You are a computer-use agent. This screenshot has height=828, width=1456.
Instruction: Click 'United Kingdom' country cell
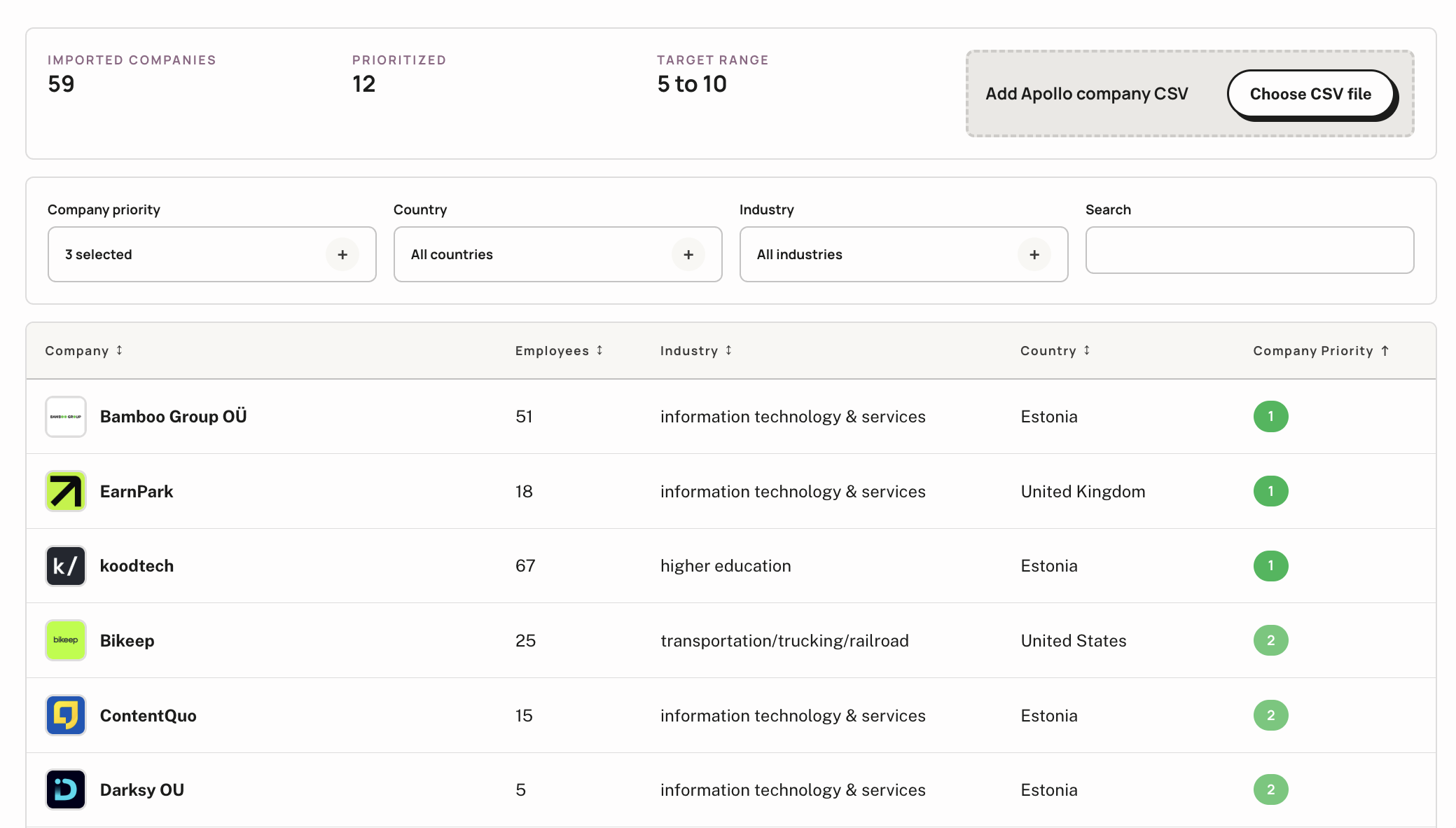tap(1083, 491)
